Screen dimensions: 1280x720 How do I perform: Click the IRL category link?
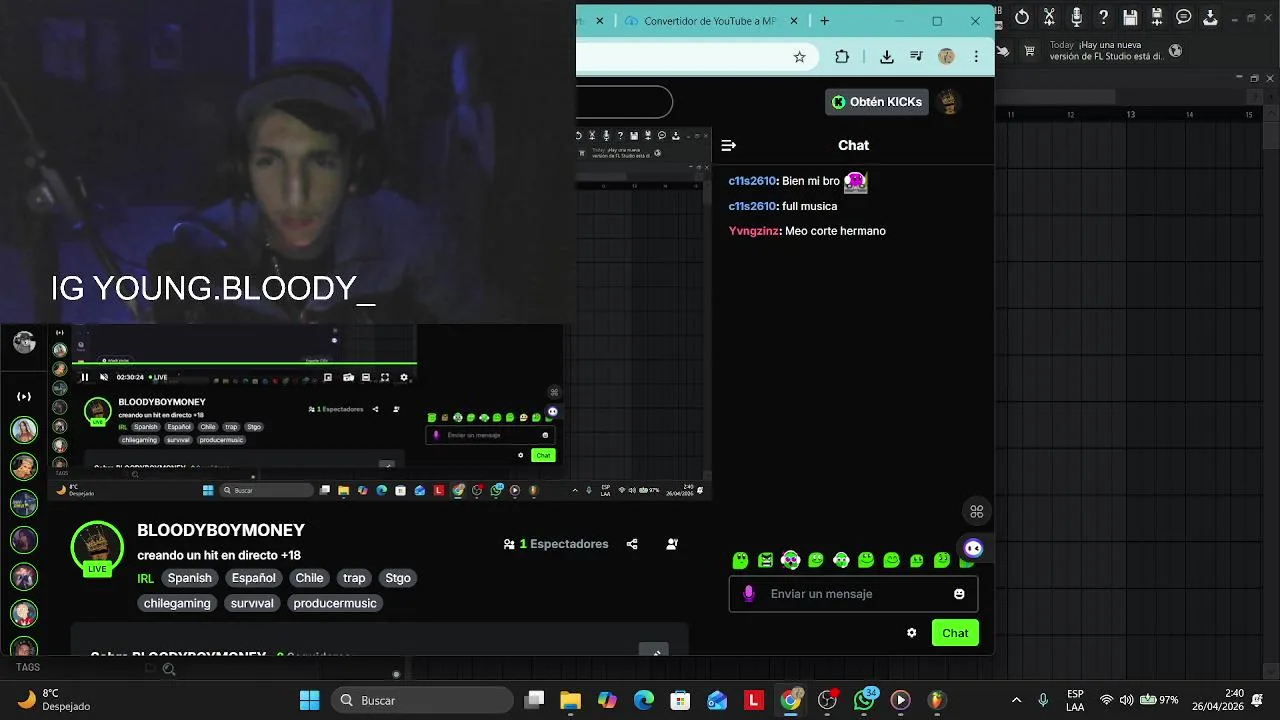pyautogui.click(x=145, y=578)
